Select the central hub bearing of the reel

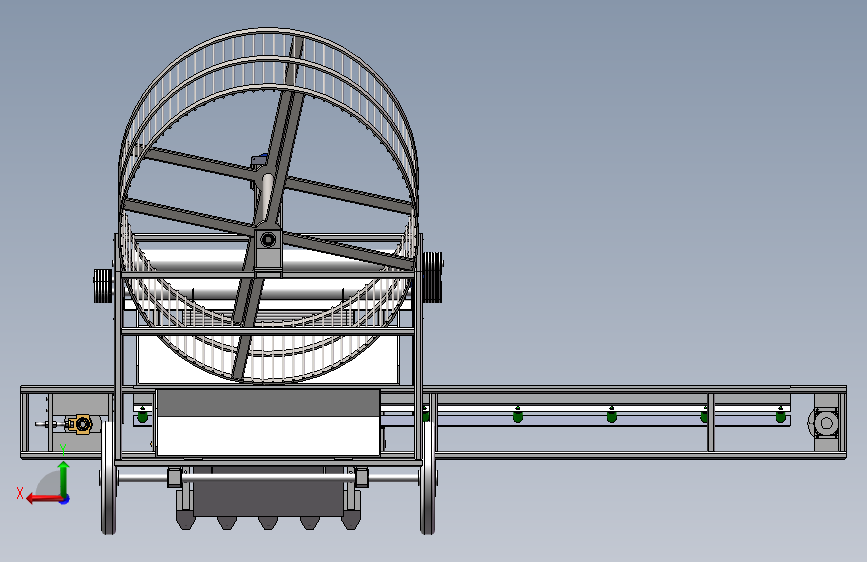coord(268,240)
